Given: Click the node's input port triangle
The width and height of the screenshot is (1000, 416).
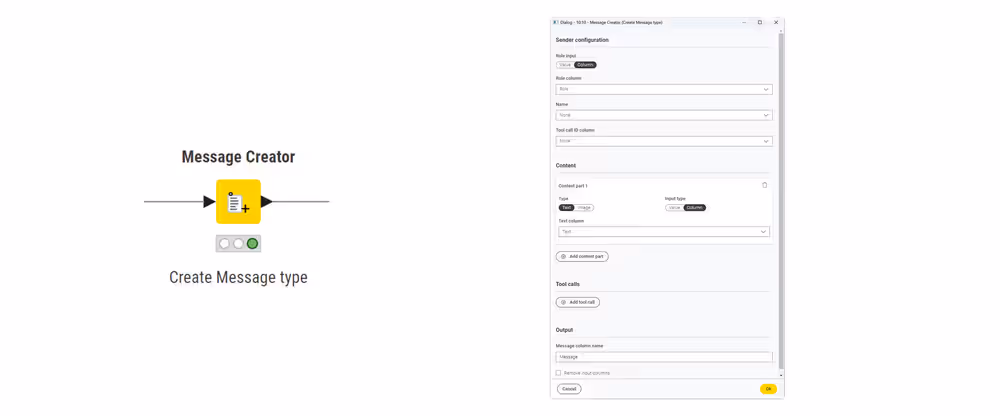Looking at the screenshot, I should (x=209, y=202).
